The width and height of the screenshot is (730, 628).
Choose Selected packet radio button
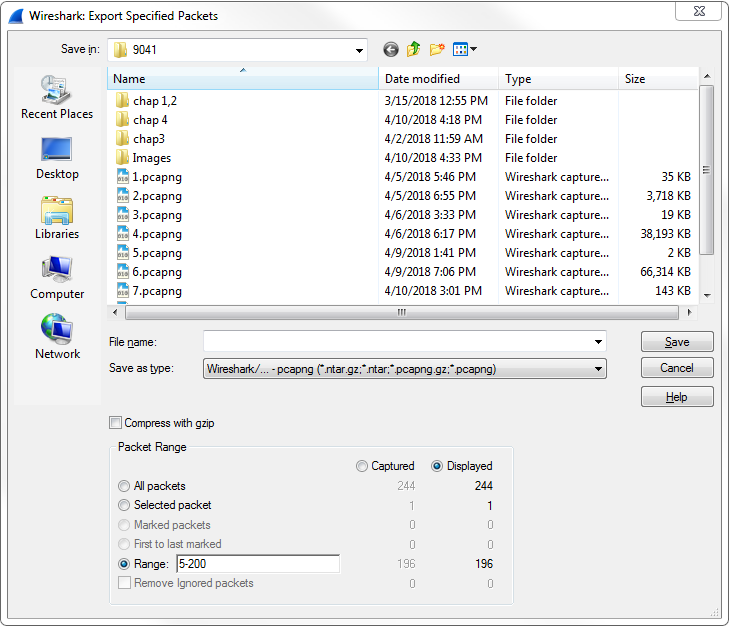coord(124,505)
